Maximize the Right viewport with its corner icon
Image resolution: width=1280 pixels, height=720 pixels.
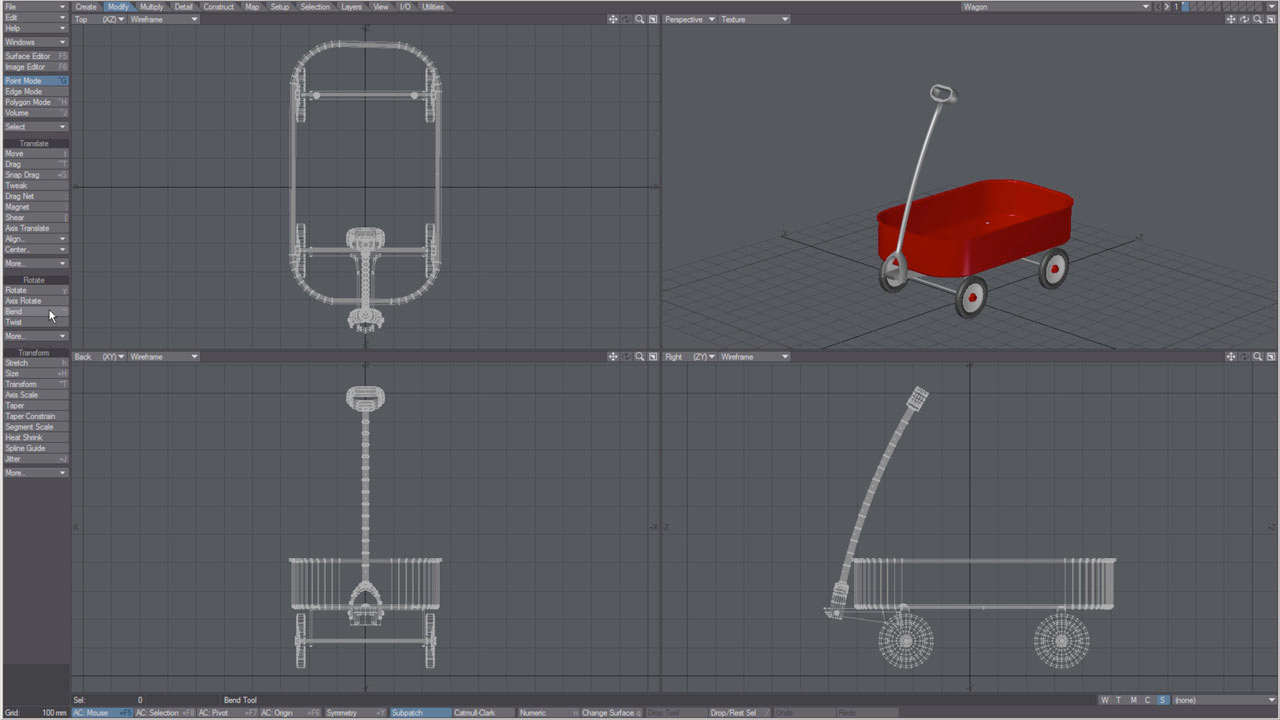1270,357
